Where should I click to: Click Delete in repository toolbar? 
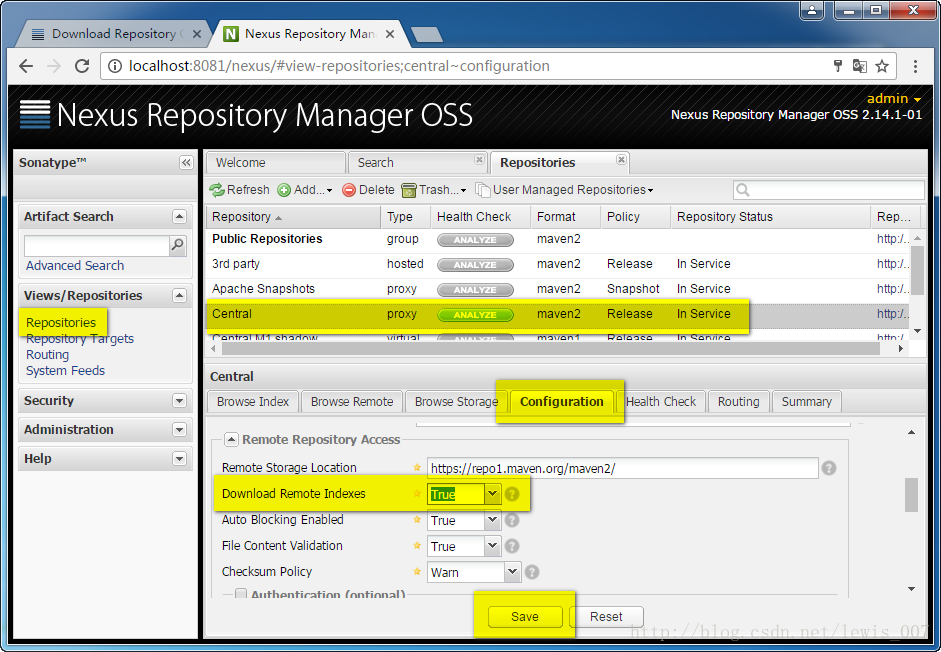point(368,190)
